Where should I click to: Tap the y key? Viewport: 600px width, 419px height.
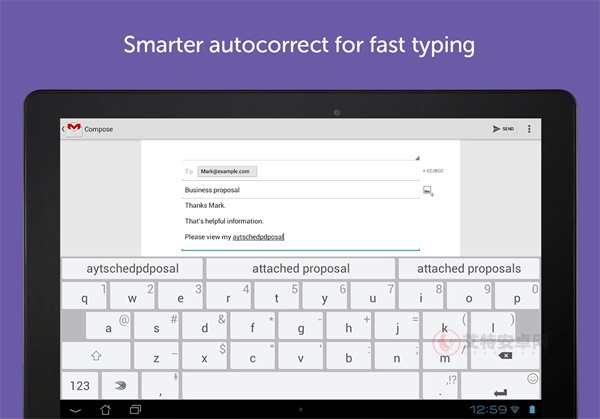click(x=324, y=296)
